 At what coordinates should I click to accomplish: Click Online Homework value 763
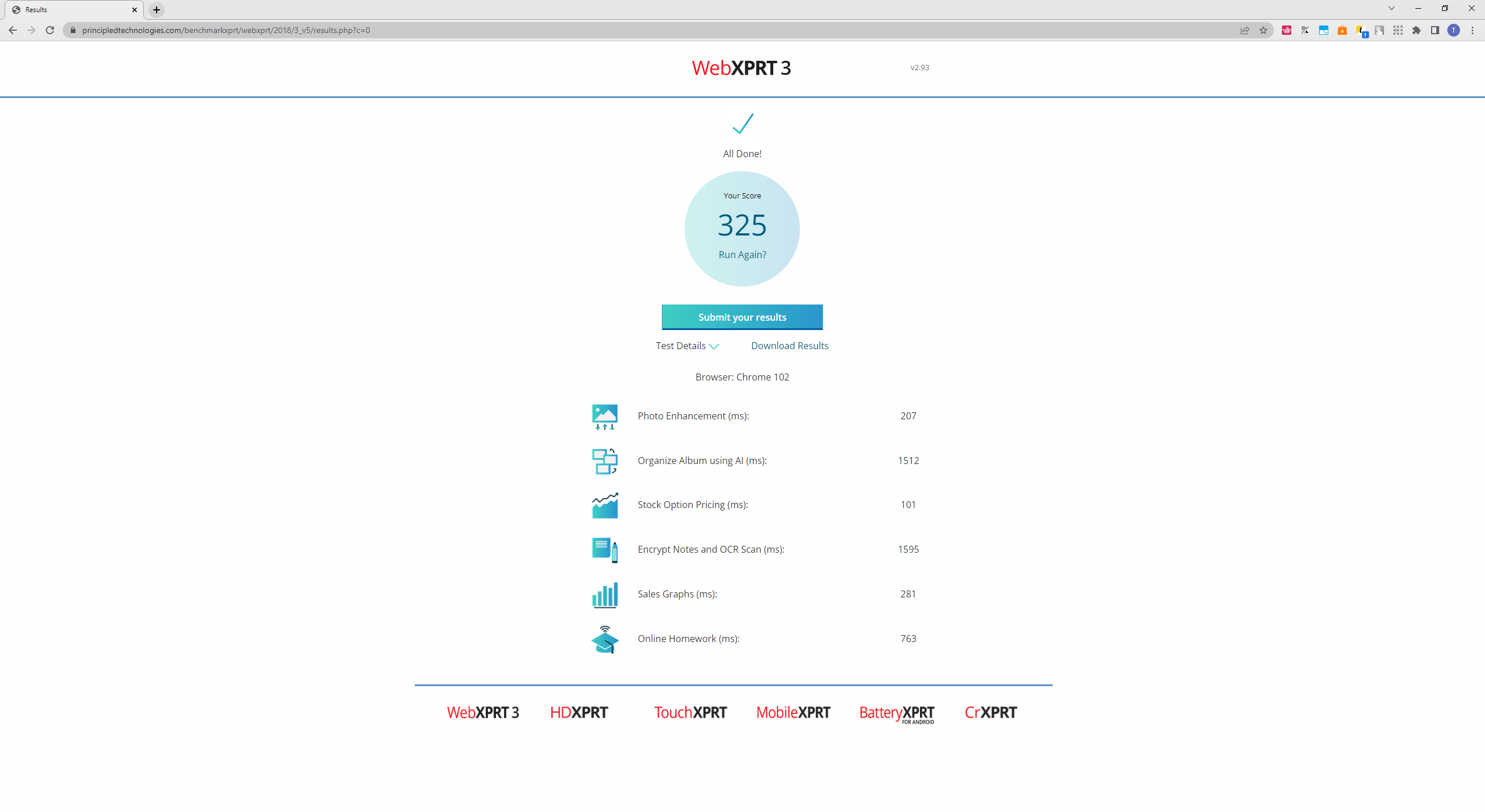[908, 639]
